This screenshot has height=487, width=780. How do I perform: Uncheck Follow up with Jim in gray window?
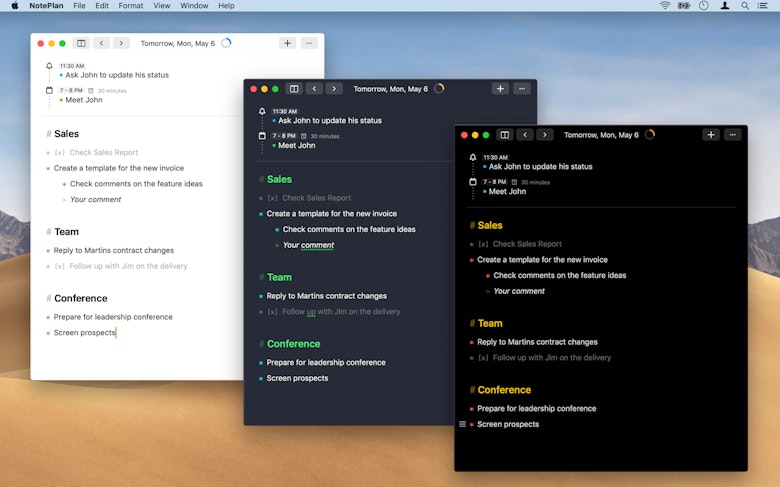272,312
